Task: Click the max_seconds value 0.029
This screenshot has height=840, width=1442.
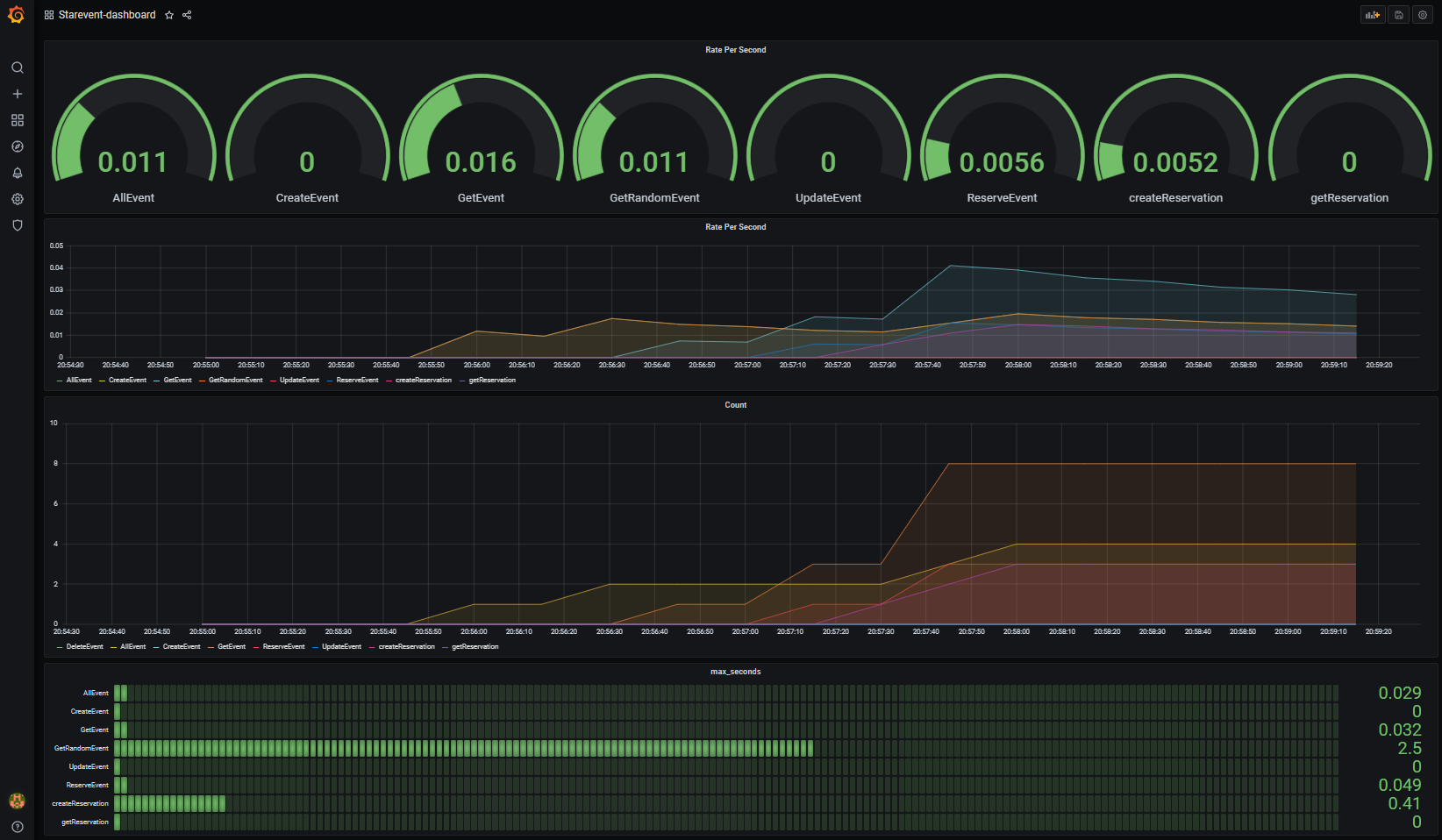Action: (1400, 693)
